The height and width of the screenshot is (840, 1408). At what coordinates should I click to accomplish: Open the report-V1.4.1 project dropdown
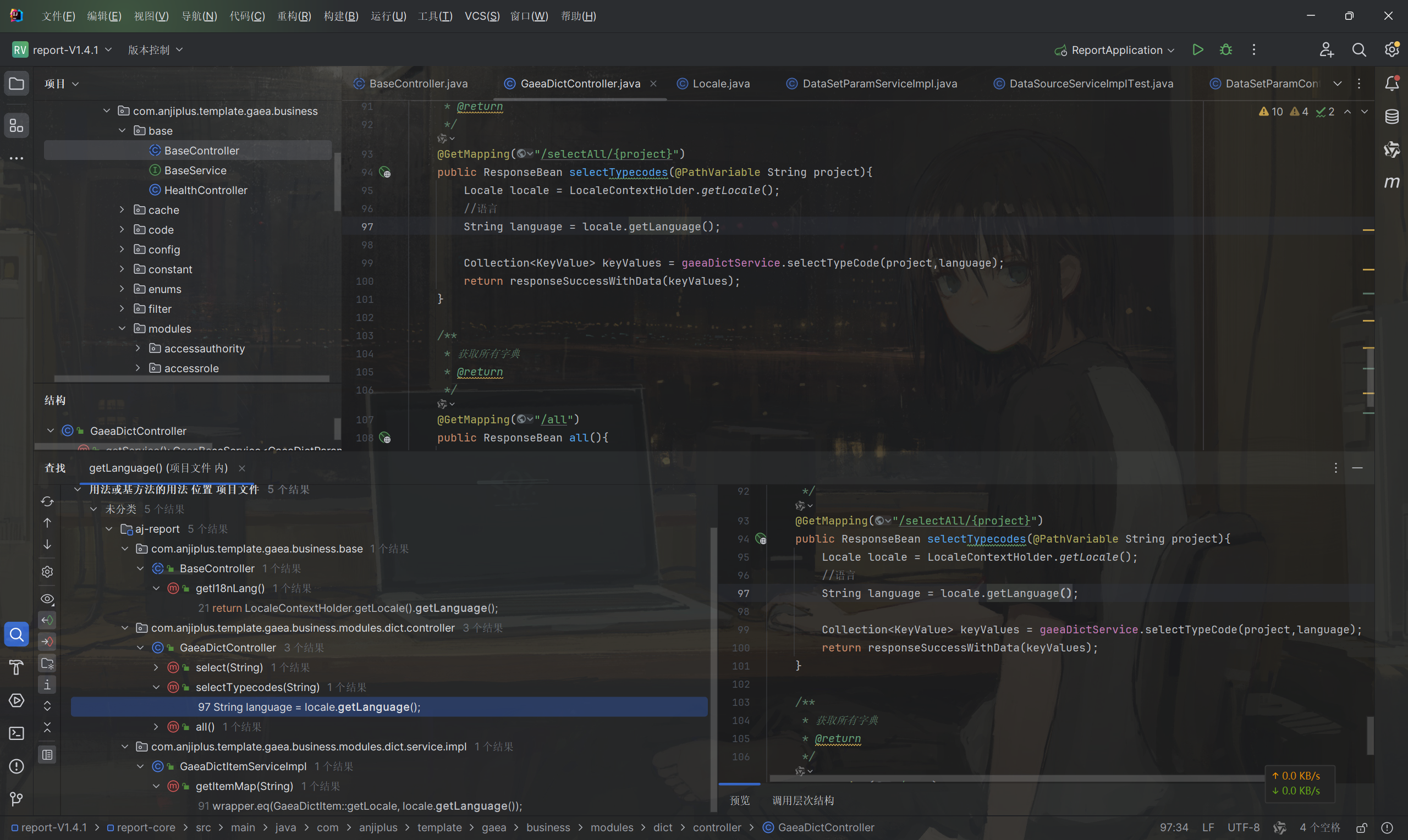62,50
